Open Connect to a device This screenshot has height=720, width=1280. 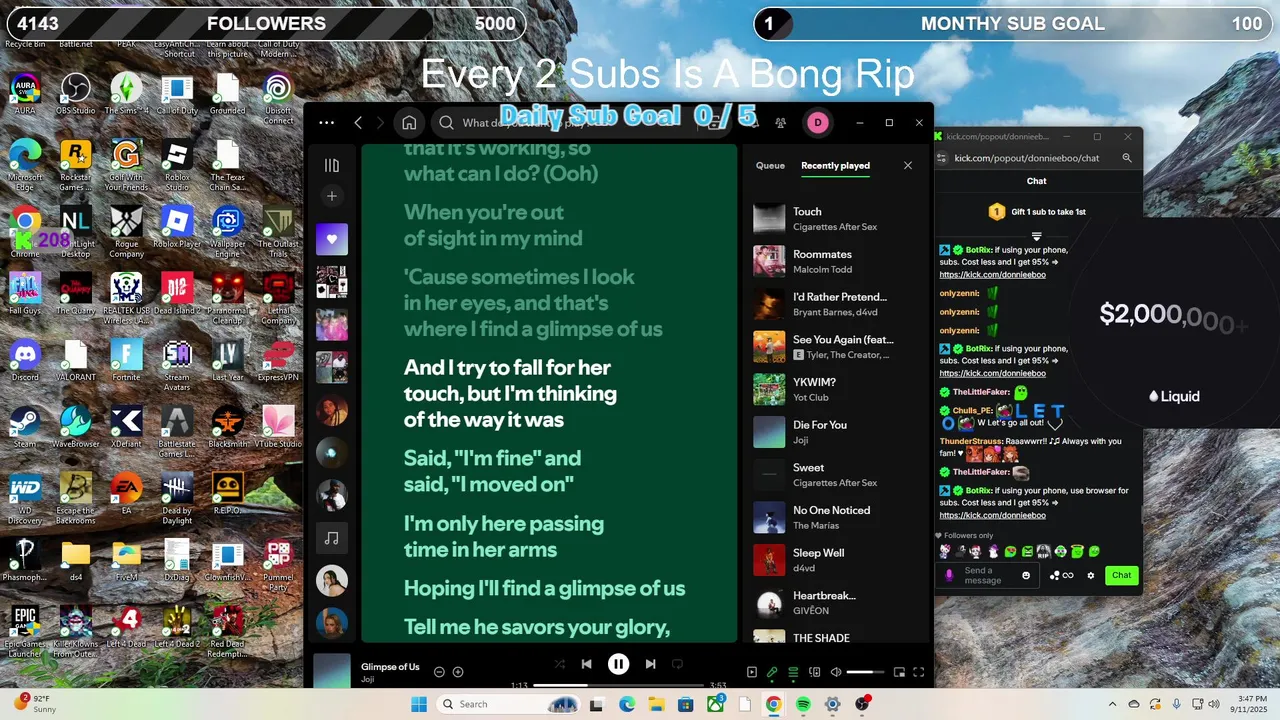pos(814,672)
